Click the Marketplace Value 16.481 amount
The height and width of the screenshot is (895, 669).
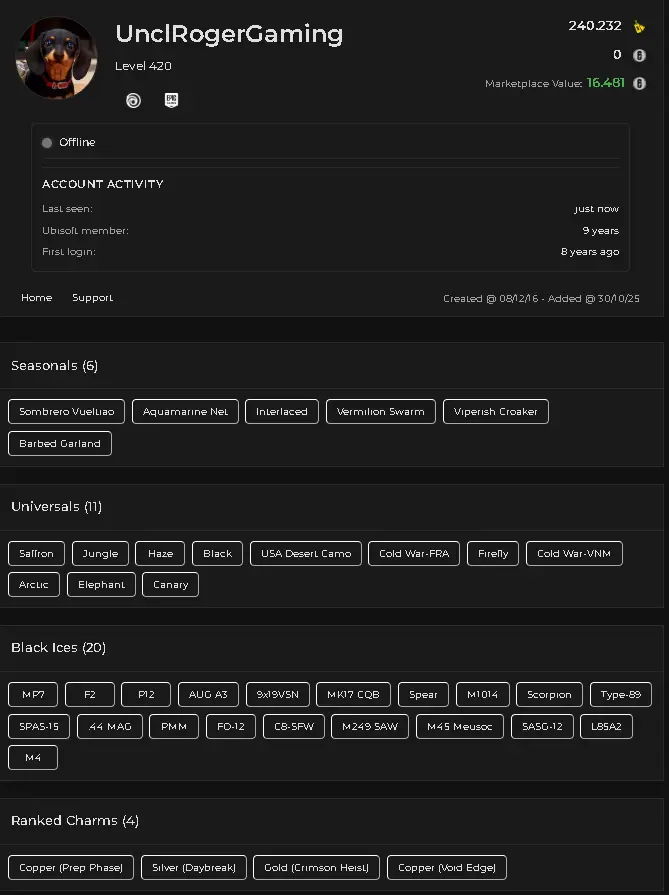point(606,83)
